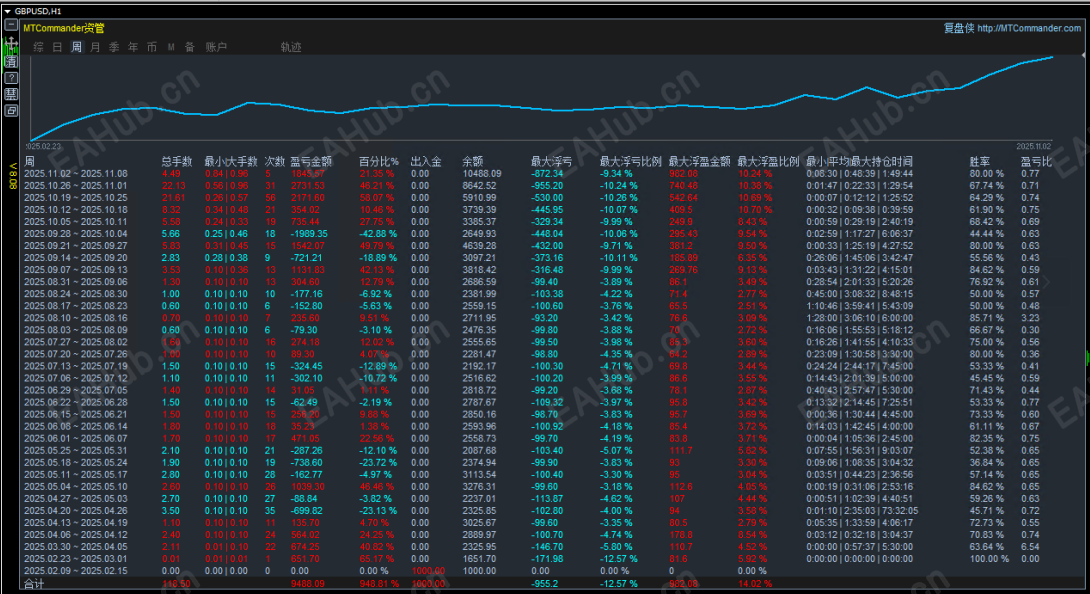Click win rate value 100.00 %
1090x594 pixels.
(x=989, y=559)
